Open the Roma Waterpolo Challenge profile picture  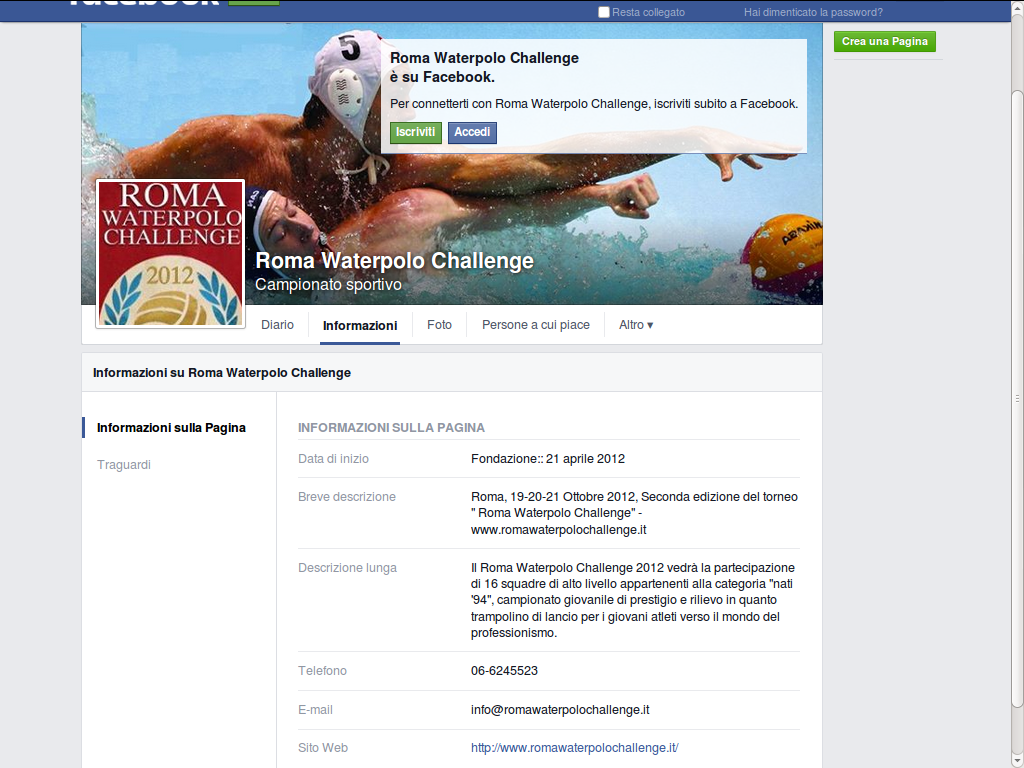coord(170,253)
